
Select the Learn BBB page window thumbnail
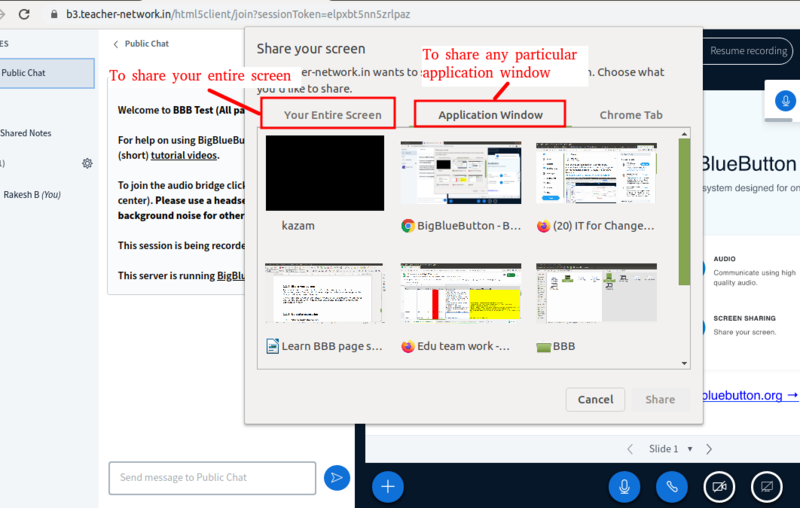pyautogui.click(x=324, y=293)
